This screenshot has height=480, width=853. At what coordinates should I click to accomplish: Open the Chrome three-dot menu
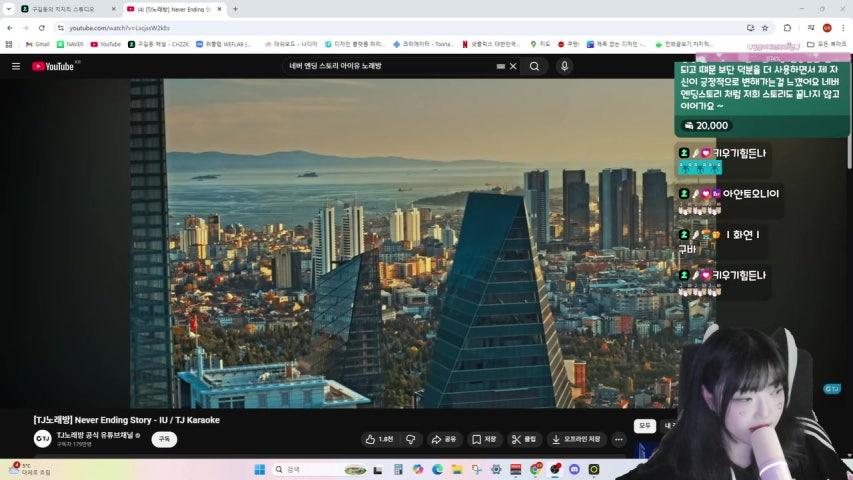(x=843, y=28)
